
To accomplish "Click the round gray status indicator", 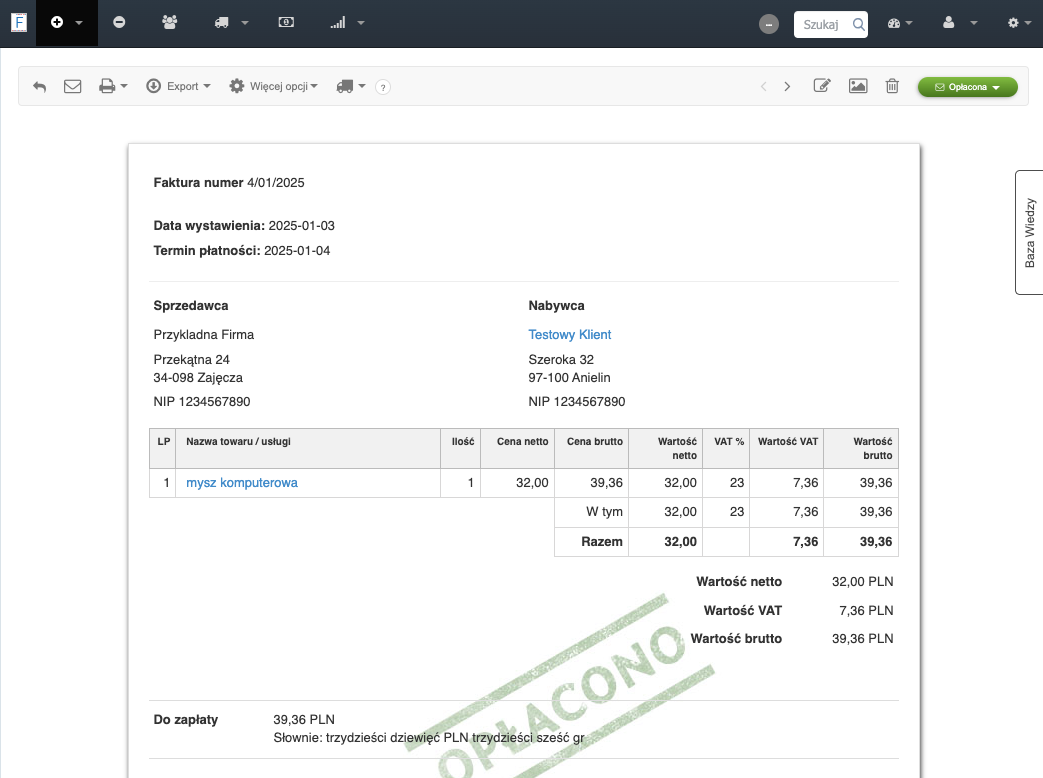I will click(x=769, y=25).
